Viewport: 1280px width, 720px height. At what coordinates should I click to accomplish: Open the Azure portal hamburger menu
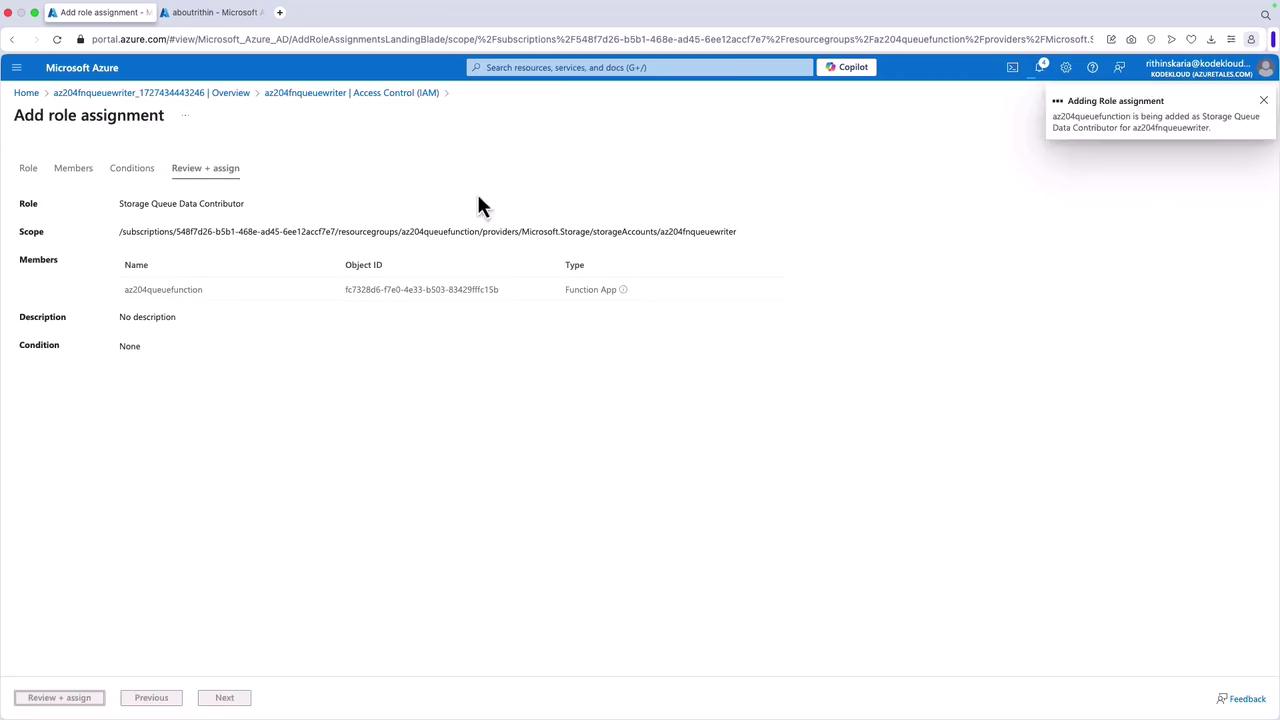(x=16, y=67)
